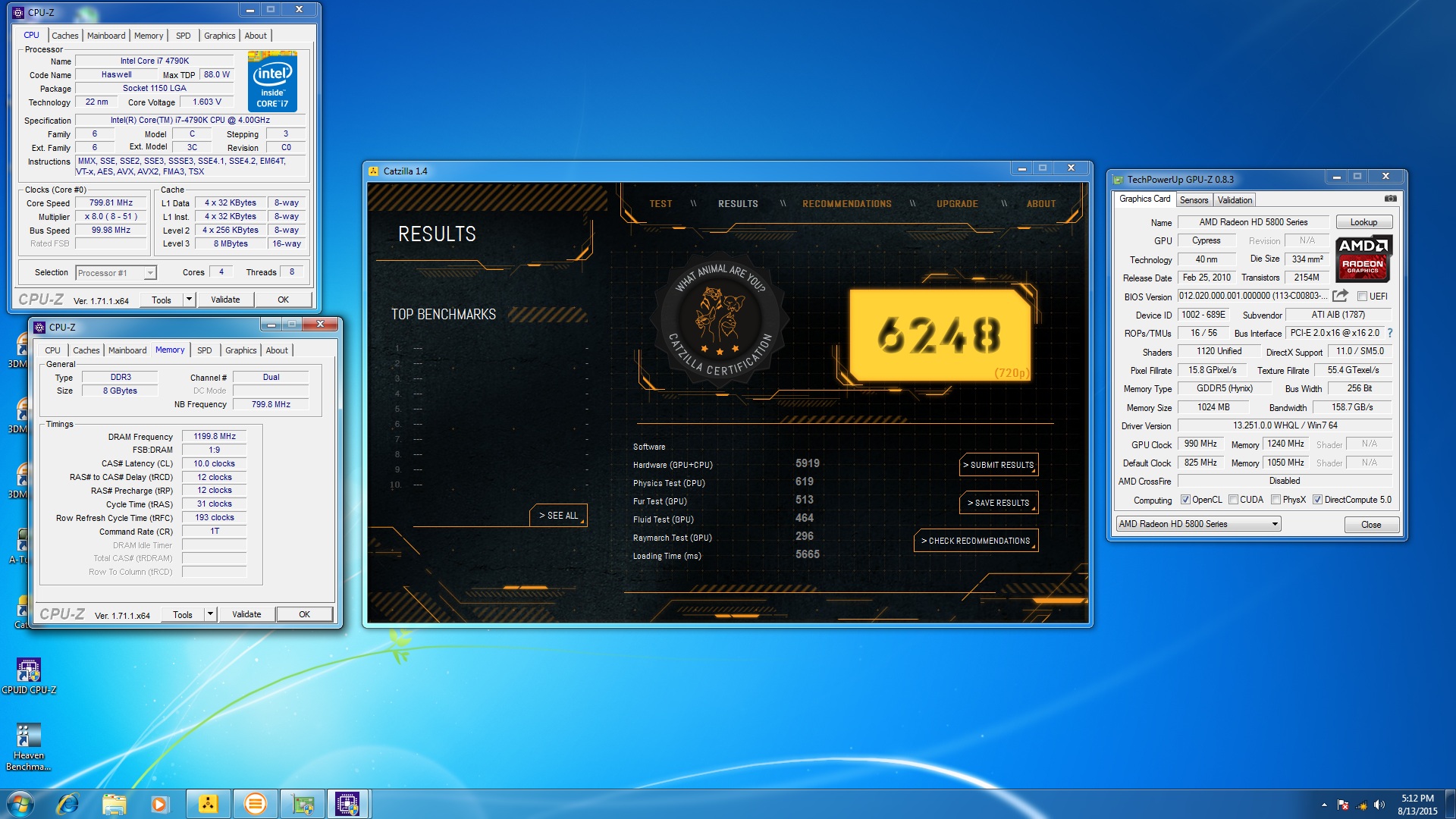Viewport: 1456px width, 819px height.
Task: Open Mainboard tab in top CPU-Z window
Action: click(x=106, y=36)
